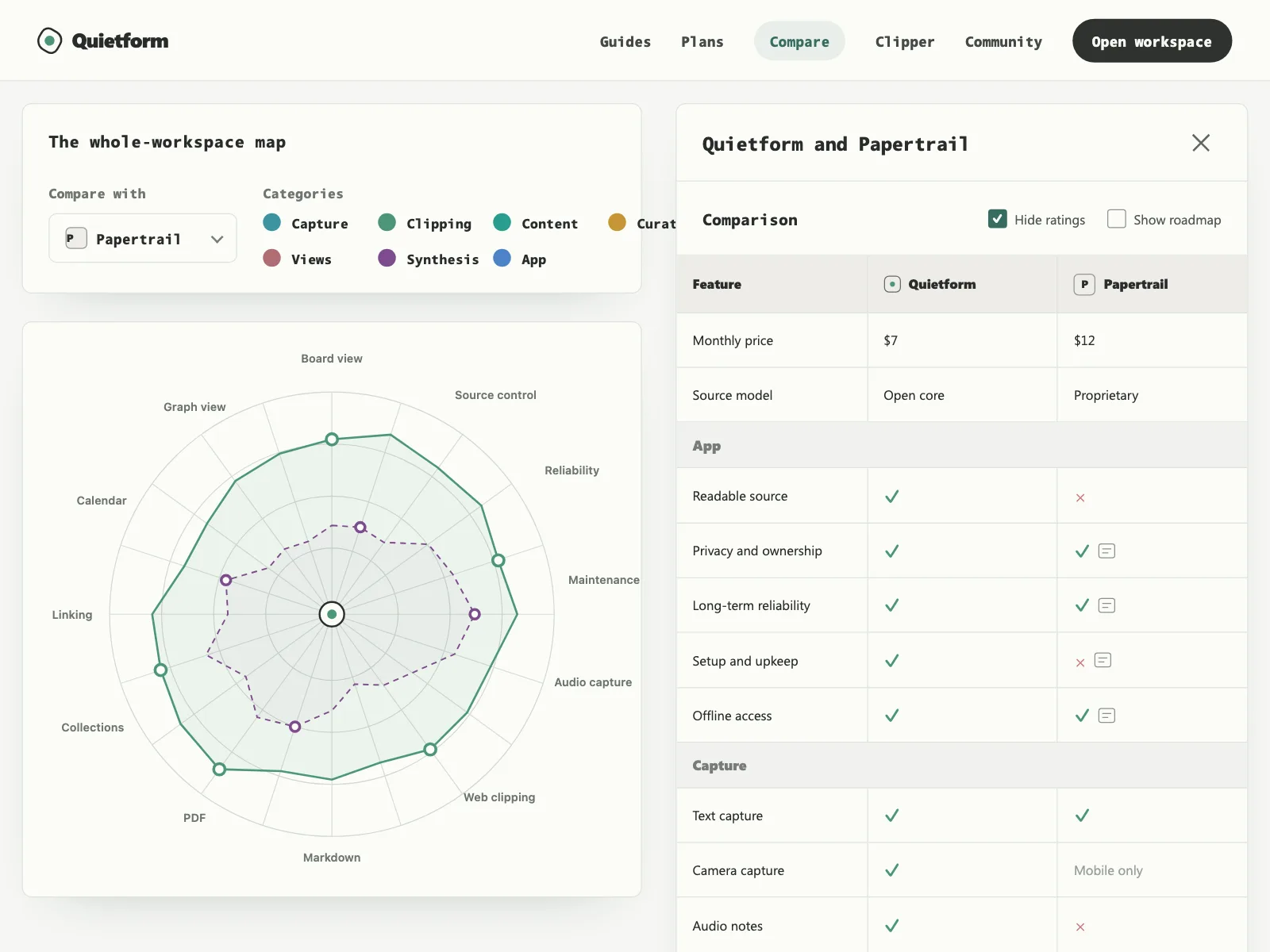Click the Linking axis label

[x=72, y=615]
